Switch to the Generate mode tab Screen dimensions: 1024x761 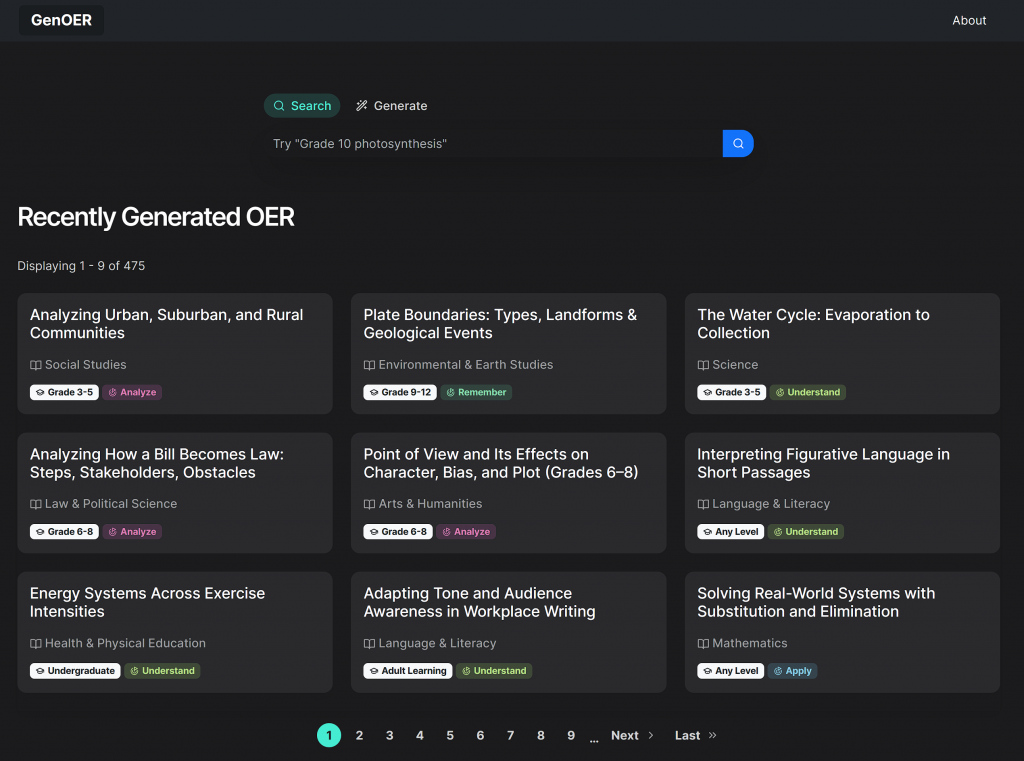391,106
